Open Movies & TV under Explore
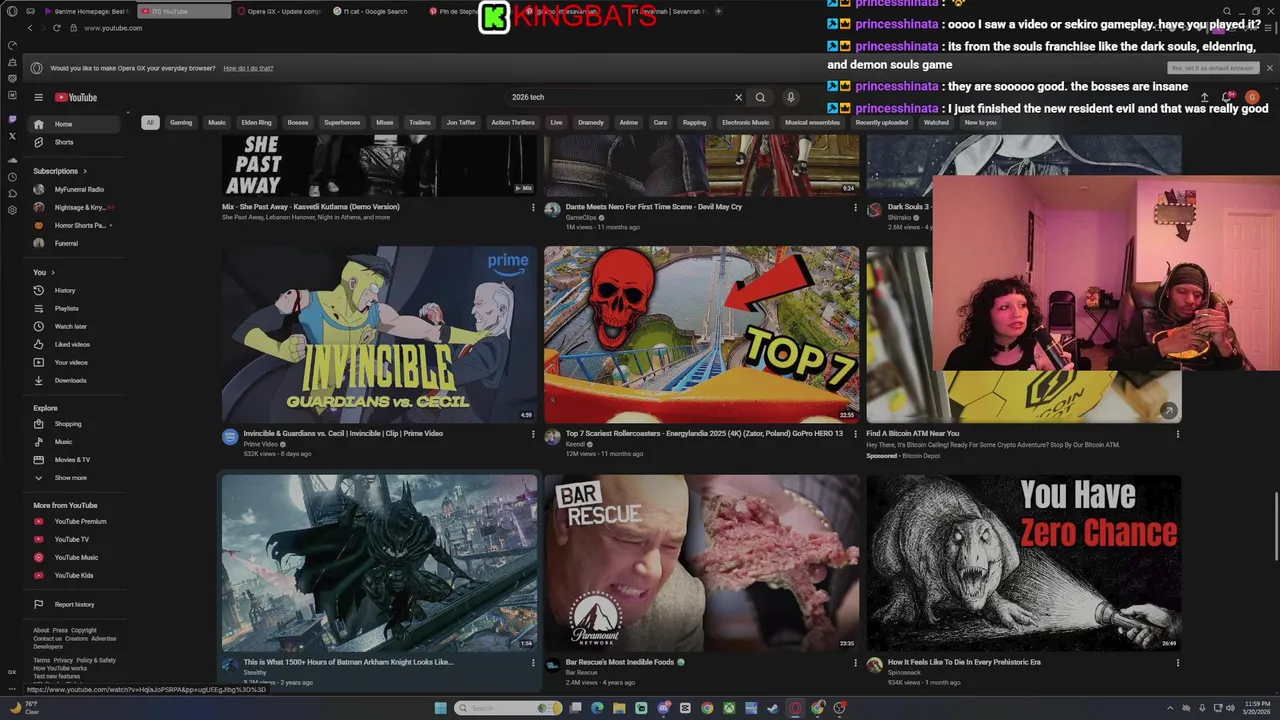This screenshot has height=720, width=1280. tap(75, 460)
